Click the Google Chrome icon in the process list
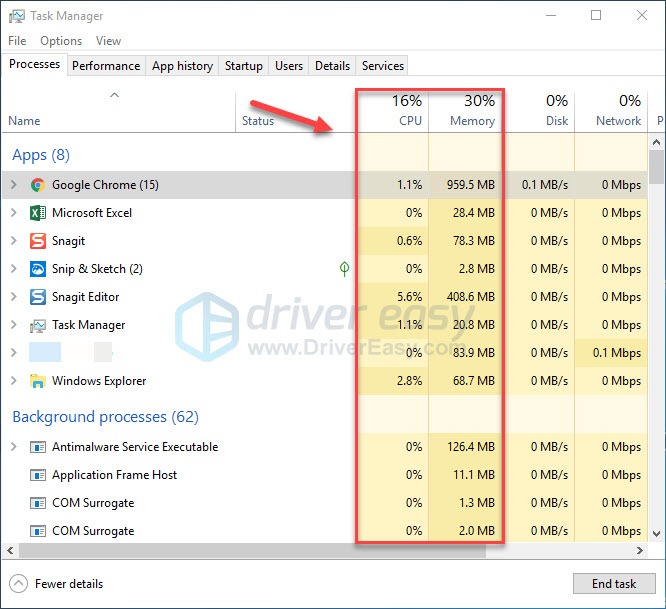666x609 pixels. point(38,185)
